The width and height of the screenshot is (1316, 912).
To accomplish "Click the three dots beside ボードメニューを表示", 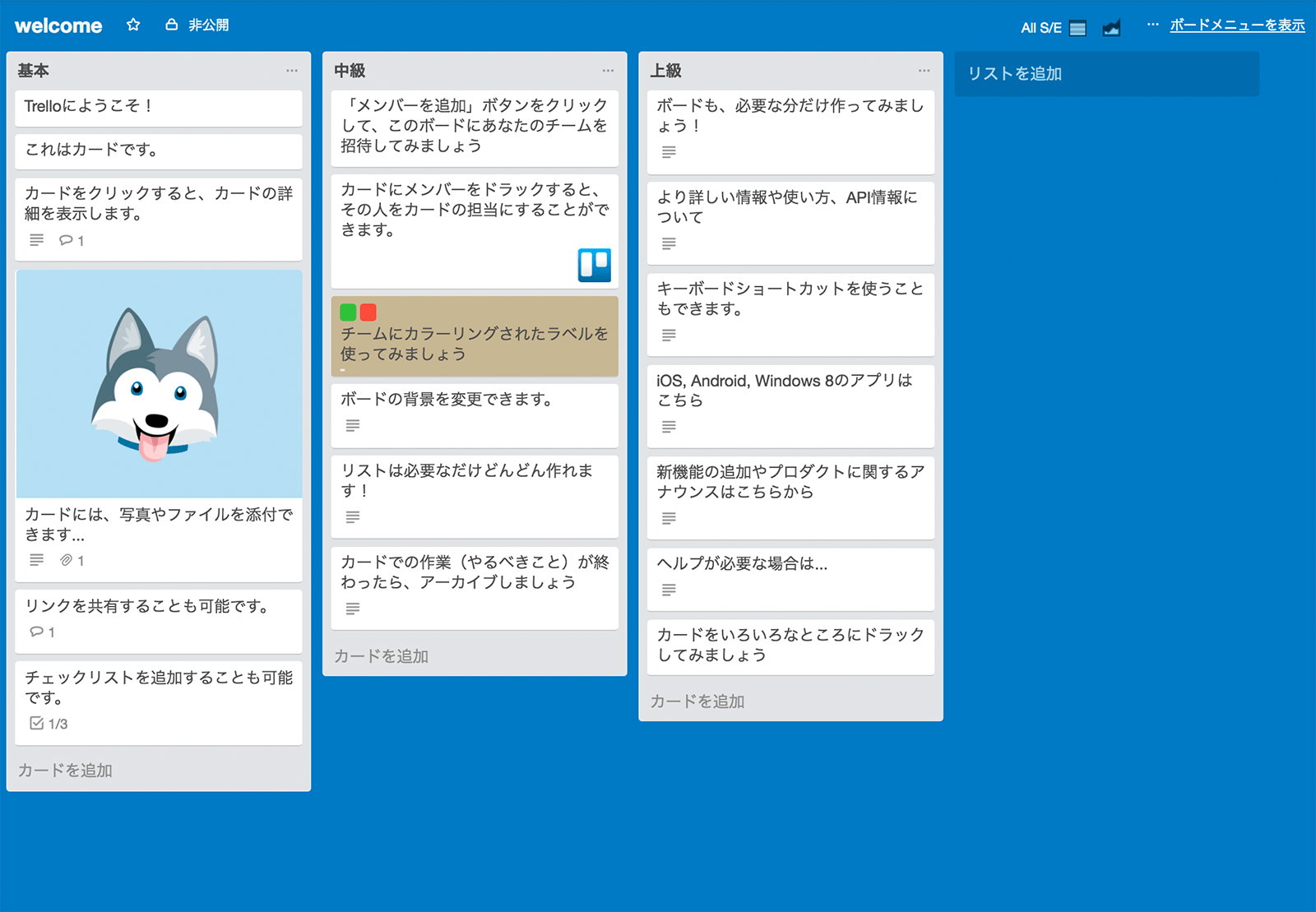I will (x=1152, y=25).
